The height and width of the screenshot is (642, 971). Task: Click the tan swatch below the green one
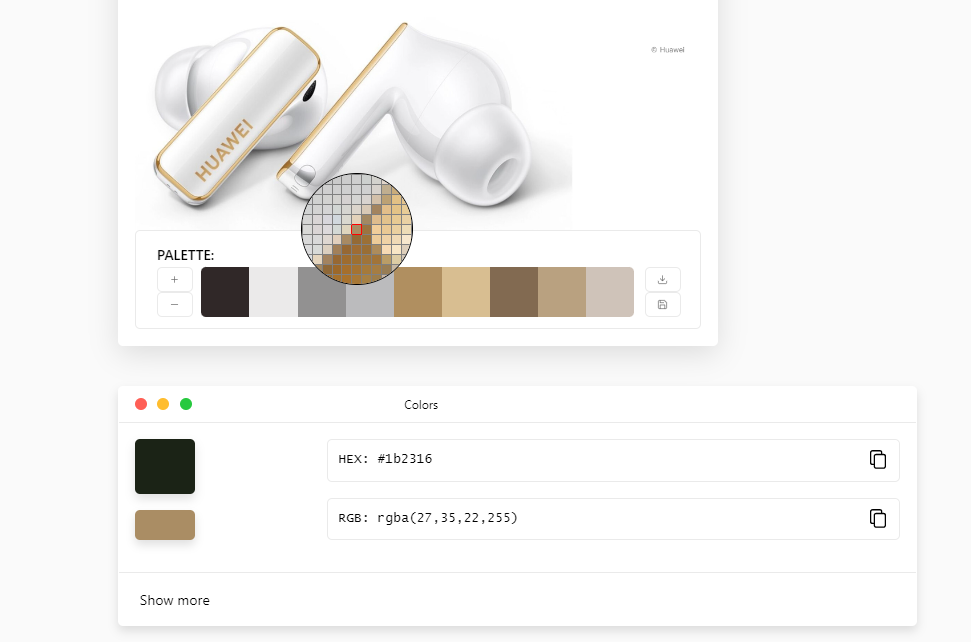tap(165, 524)
